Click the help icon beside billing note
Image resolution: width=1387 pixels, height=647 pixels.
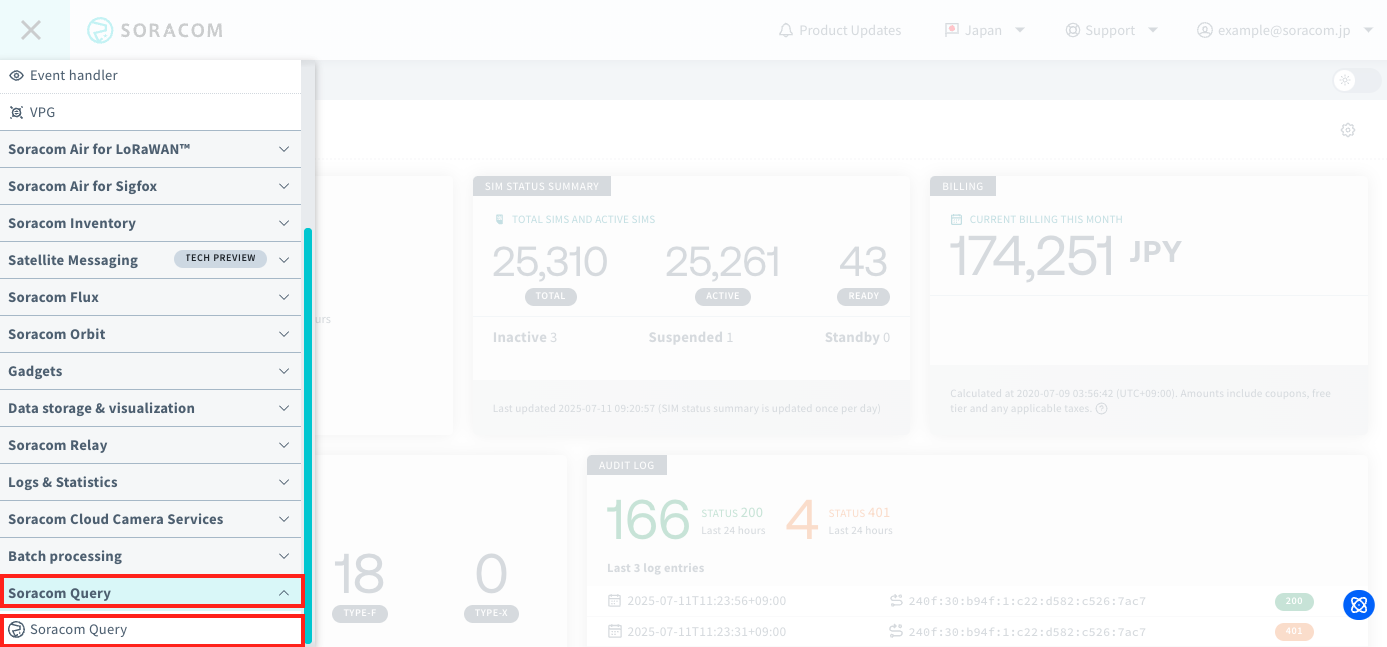point(1101,408)
